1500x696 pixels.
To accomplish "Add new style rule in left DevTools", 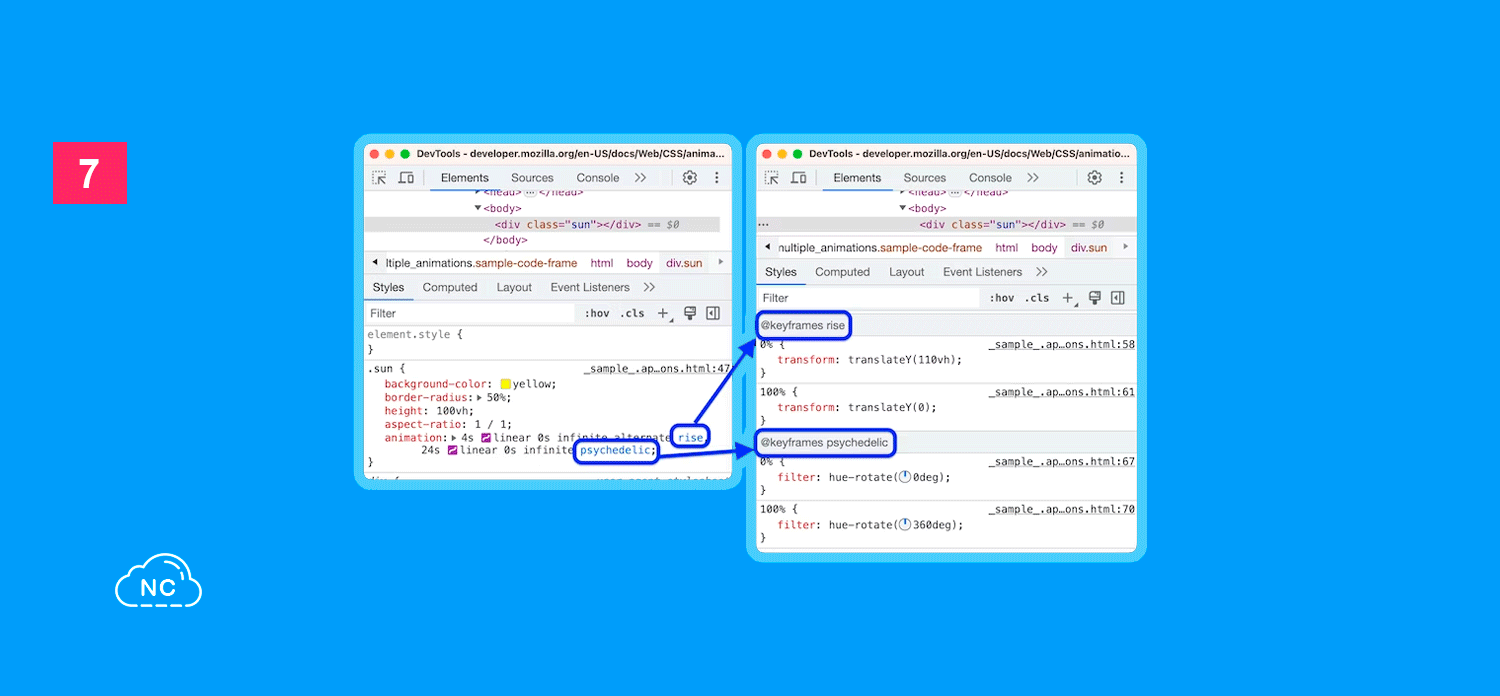I will [x=663, y=314].
